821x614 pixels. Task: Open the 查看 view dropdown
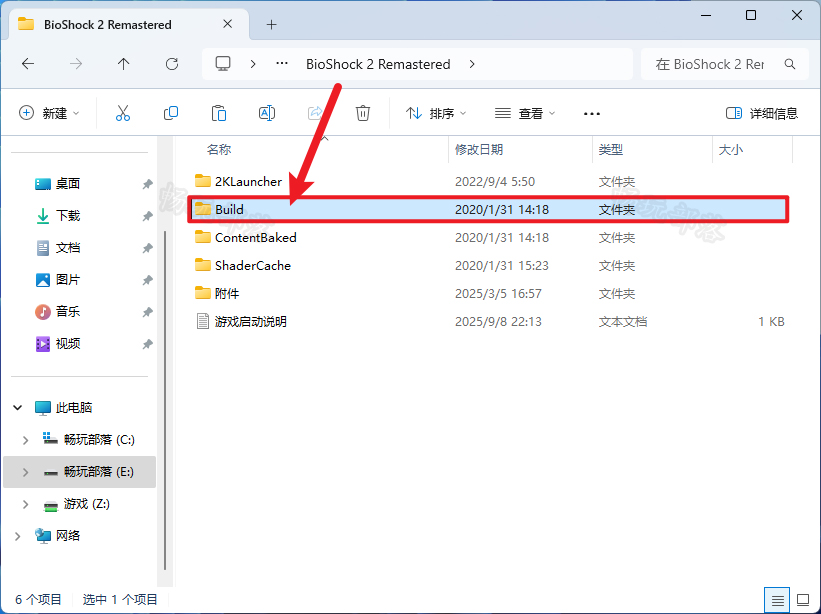(x=525, y=113)
